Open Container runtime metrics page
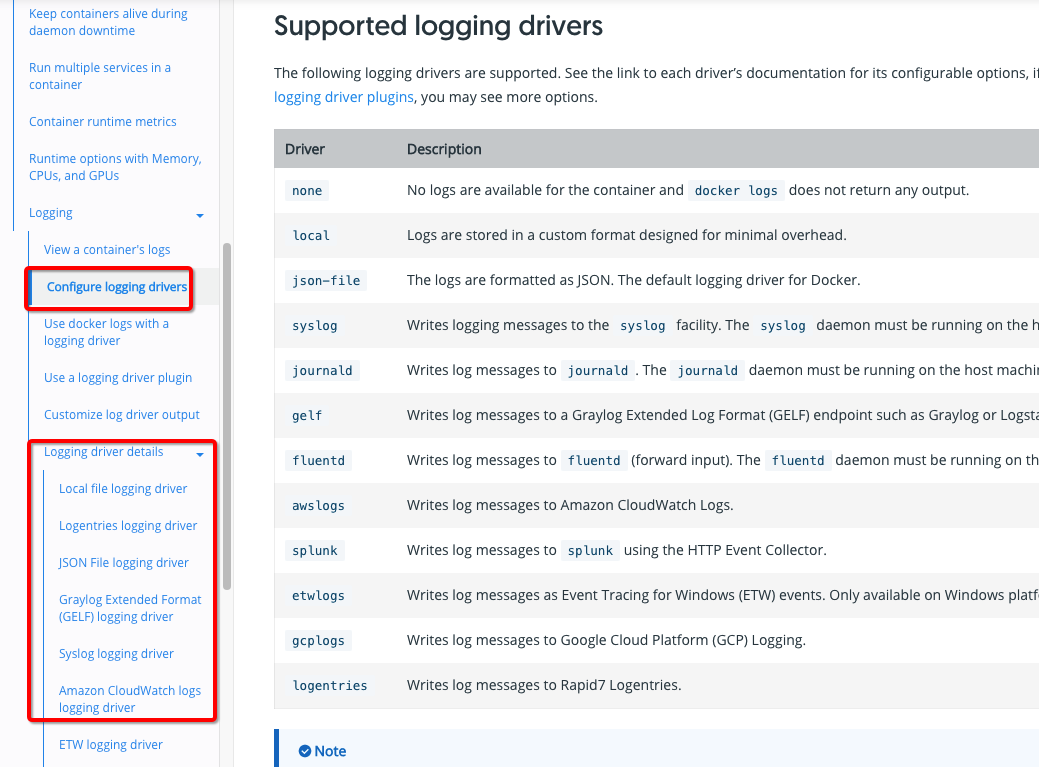1039x767 pixels. 102,121
